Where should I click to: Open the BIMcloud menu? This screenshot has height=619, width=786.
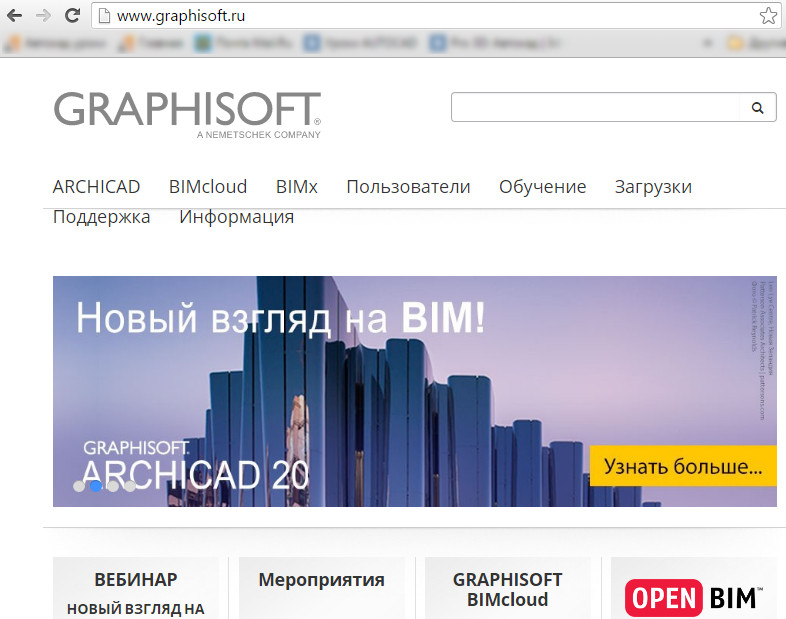208,187
